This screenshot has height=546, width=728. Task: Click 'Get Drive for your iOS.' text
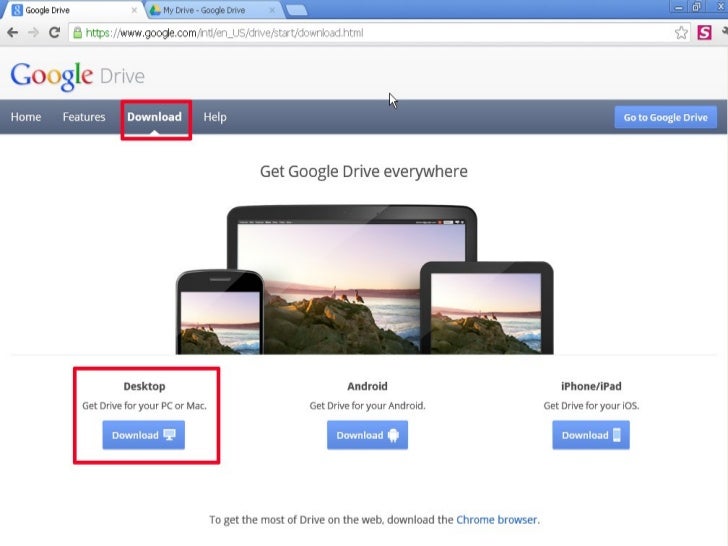(591, 406)
